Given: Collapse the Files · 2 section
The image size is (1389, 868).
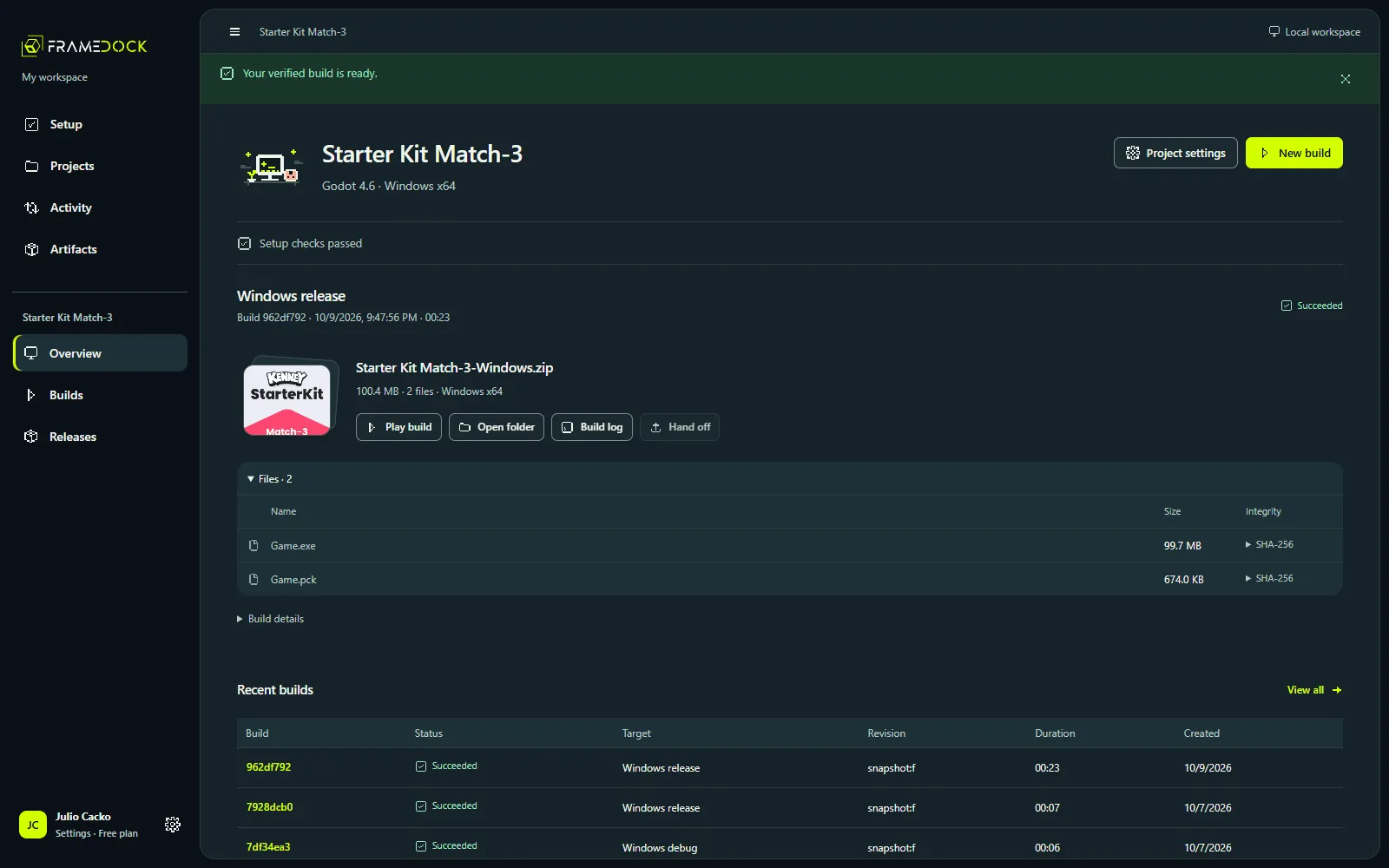Looking at the screenshot, I should coord(270,479).
